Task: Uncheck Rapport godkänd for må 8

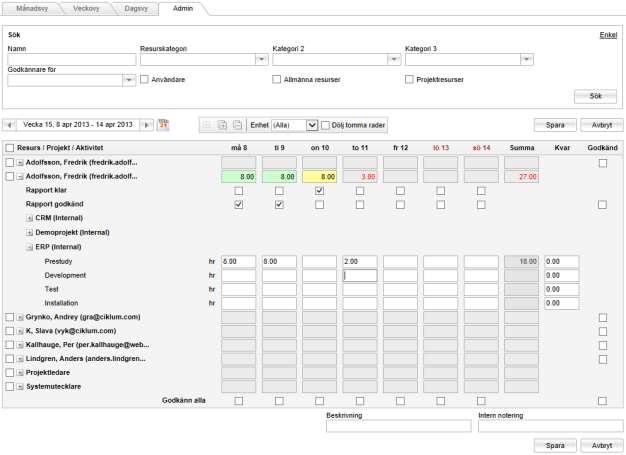Action: click(x=239, y=204)
